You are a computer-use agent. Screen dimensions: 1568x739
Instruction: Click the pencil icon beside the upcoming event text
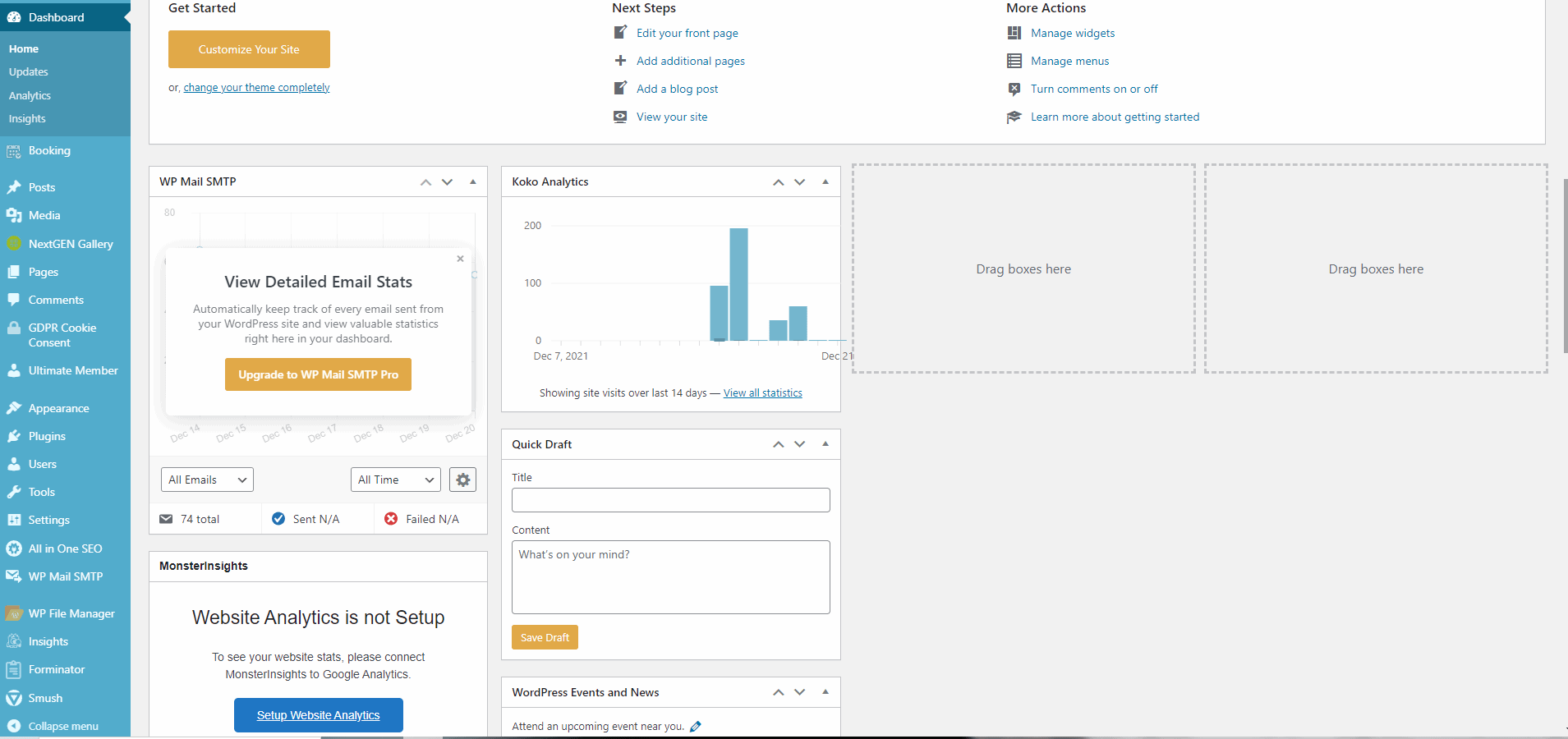pos(696,726)
